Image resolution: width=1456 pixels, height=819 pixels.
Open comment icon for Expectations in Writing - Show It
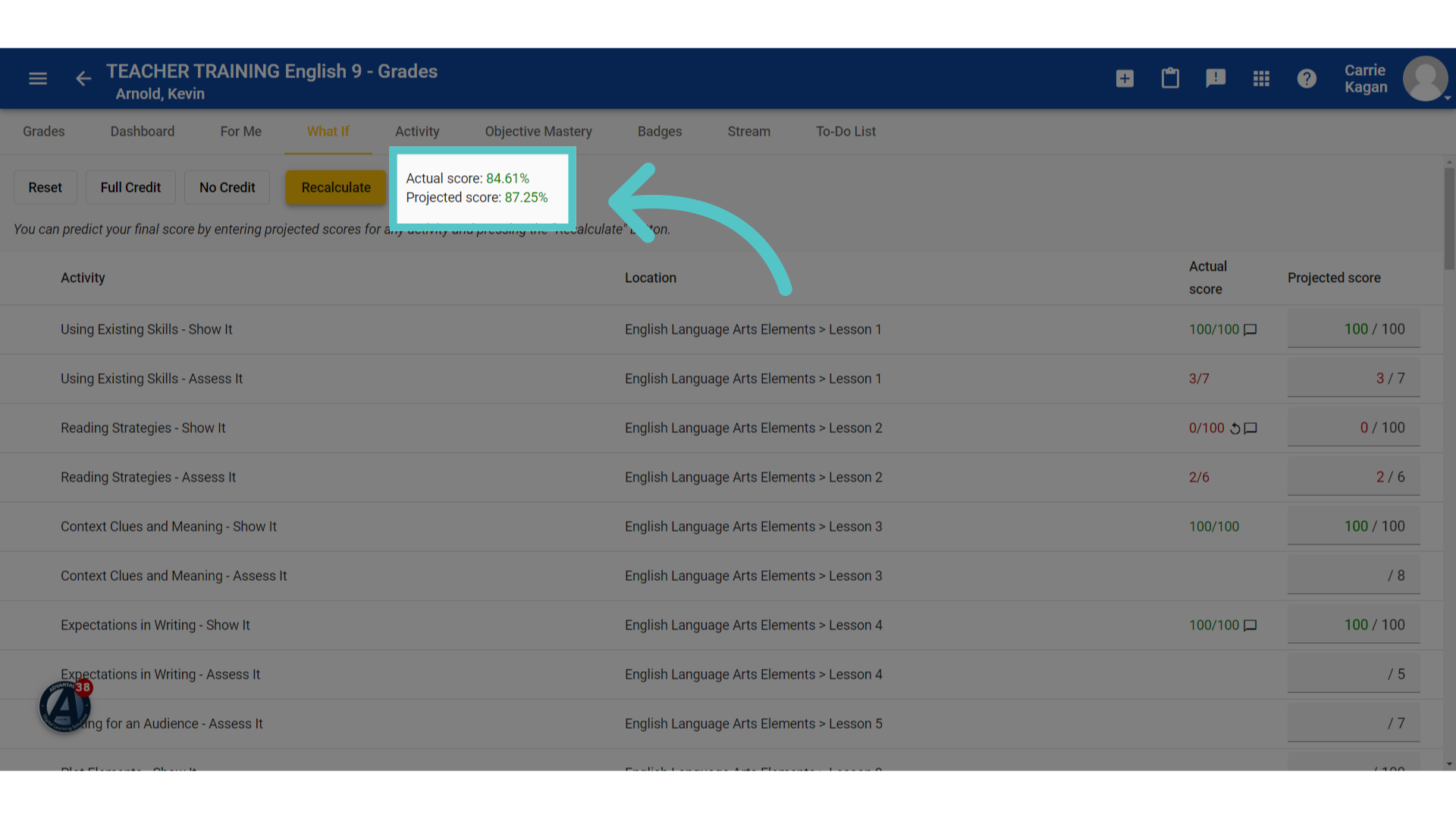click(x=1250, y=626)
